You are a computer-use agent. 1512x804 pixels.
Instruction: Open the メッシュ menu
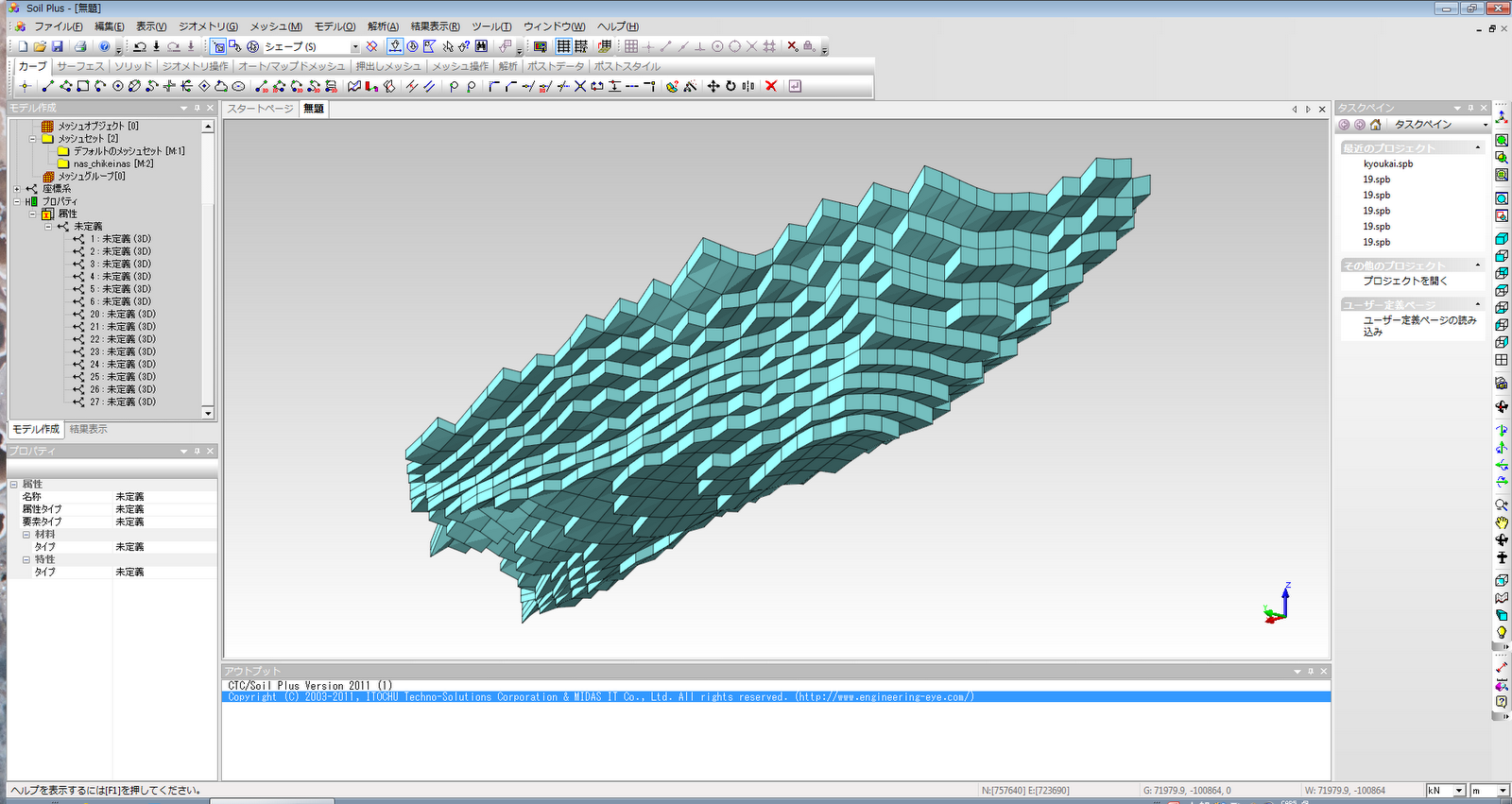click(x=276, y=26)
